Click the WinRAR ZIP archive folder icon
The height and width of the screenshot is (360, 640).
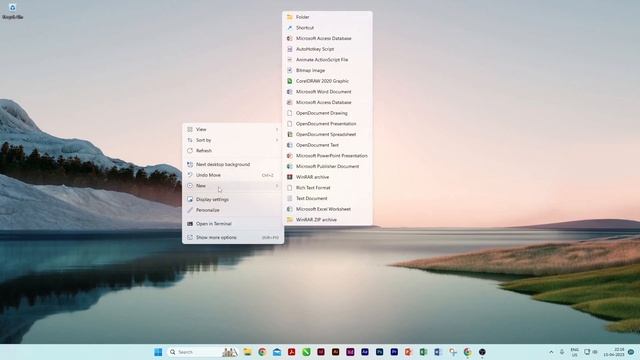click(290, 220)
